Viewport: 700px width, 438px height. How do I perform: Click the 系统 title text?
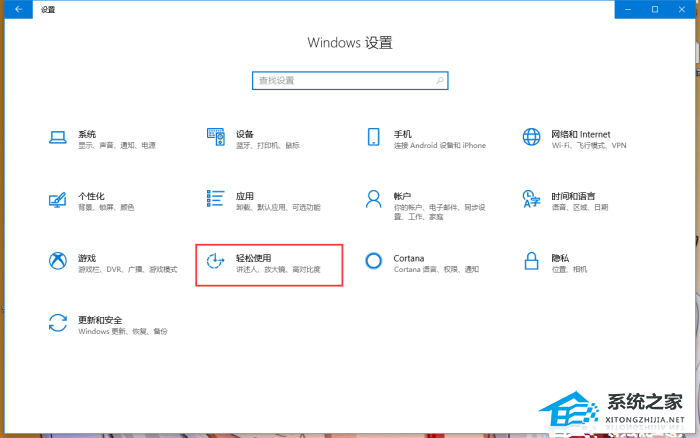(87, 134)
